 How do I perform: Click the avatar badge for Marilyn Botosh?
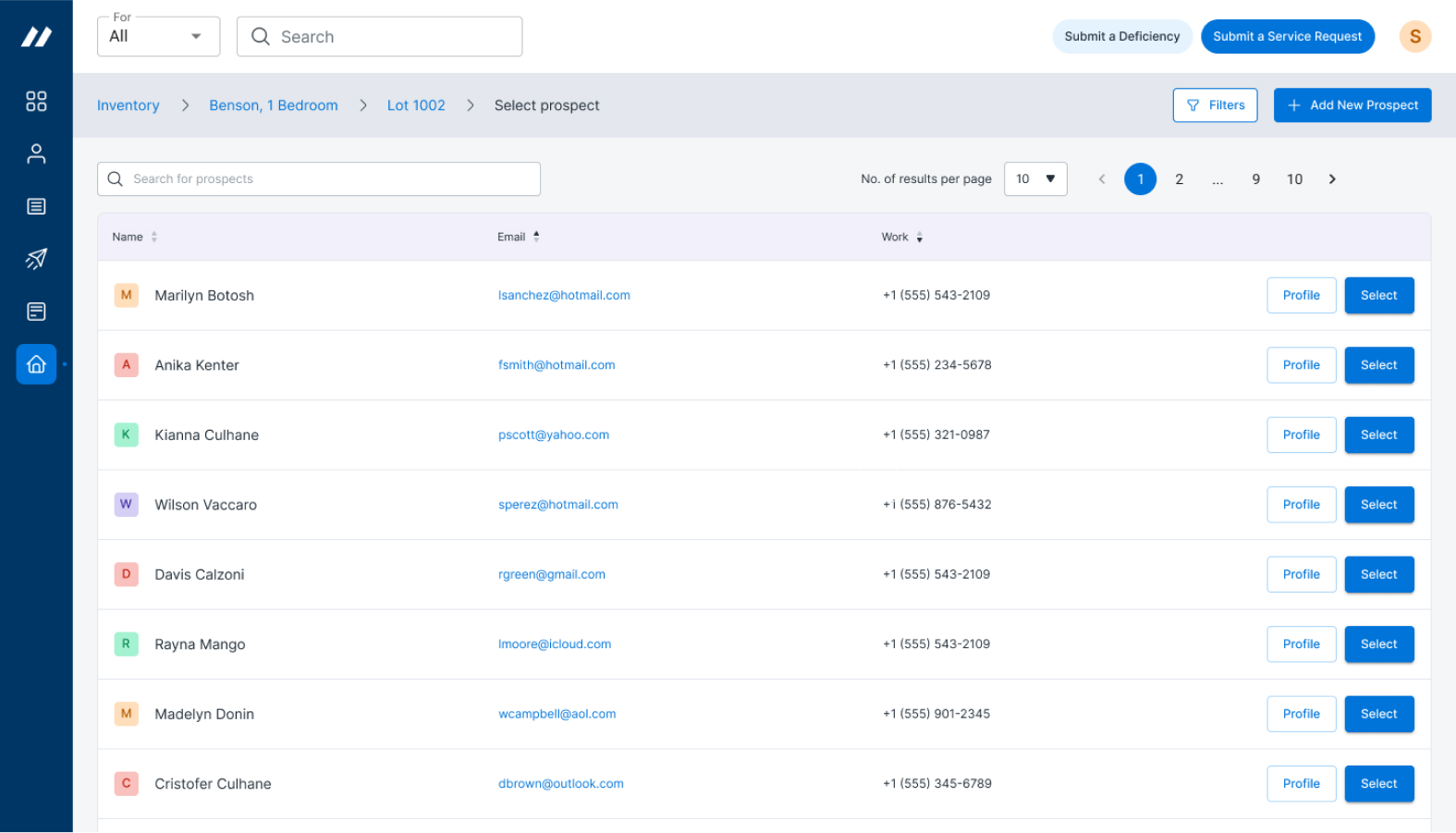127,295
